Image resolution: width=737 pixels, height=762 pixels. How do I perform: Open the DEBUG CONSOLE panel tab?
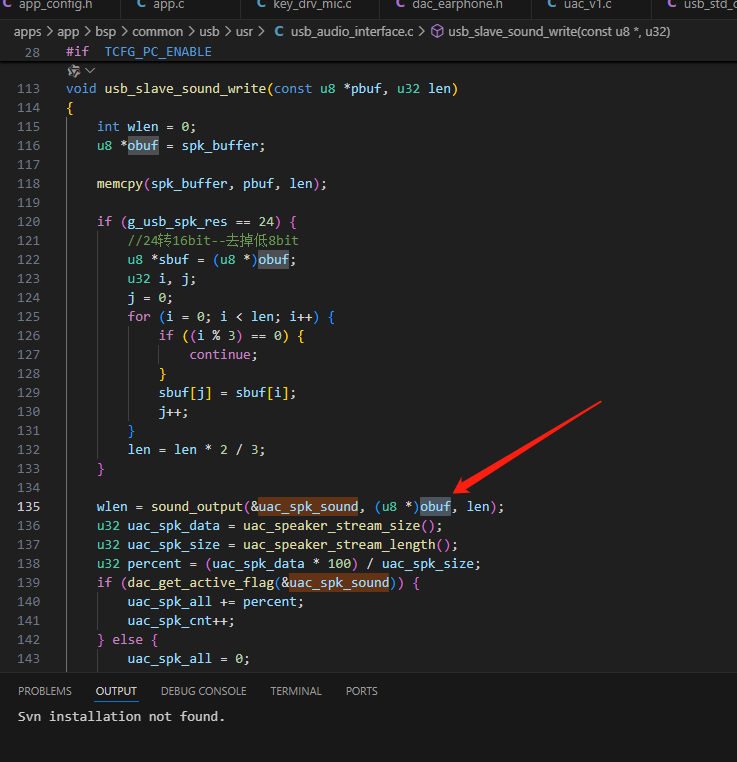coord(204,691)
